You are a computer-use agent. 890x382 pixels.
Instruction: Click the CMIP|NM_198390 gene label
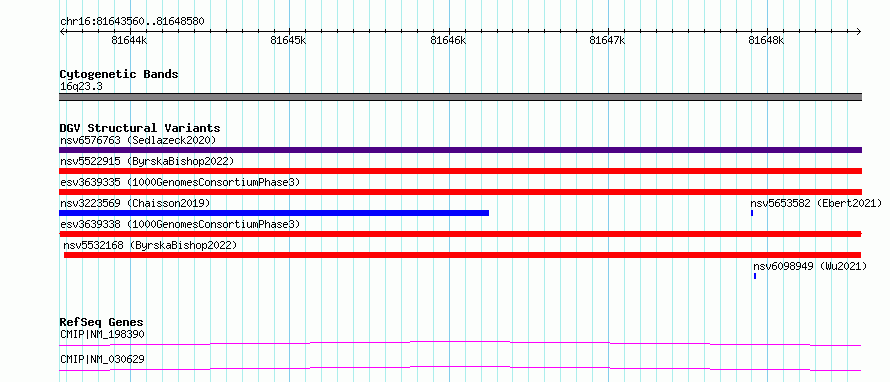(102, 334)
